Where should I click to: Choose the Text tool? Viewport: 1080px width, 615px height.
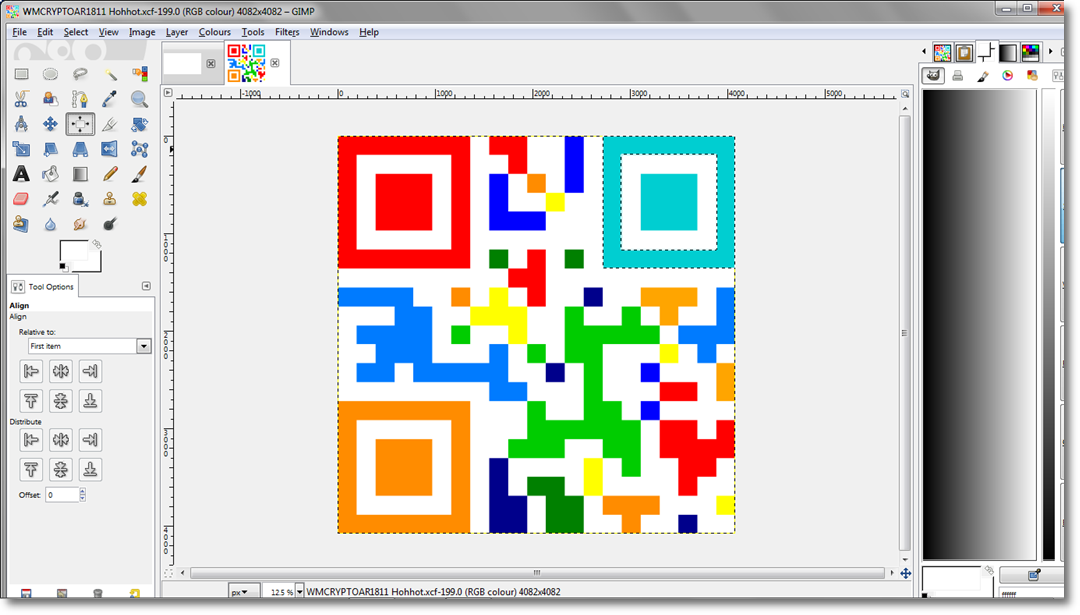click(21, 174)
